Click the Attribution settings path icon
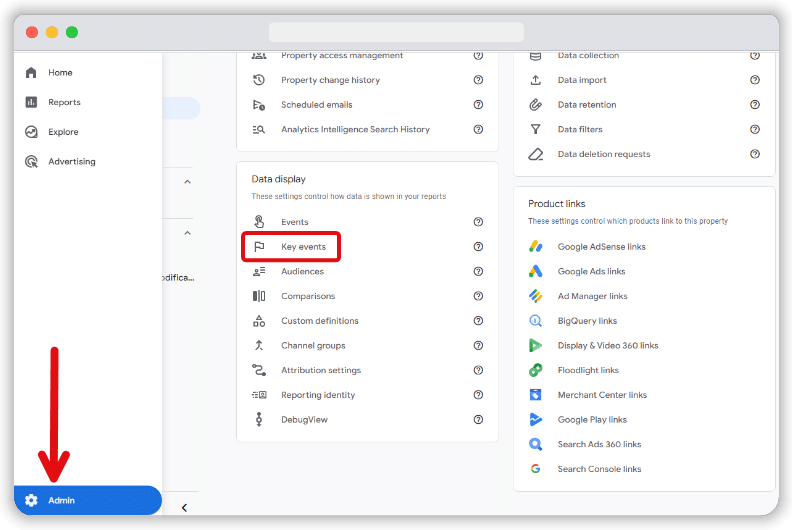This screenshot has width=792, height=530. click(259, 370)
